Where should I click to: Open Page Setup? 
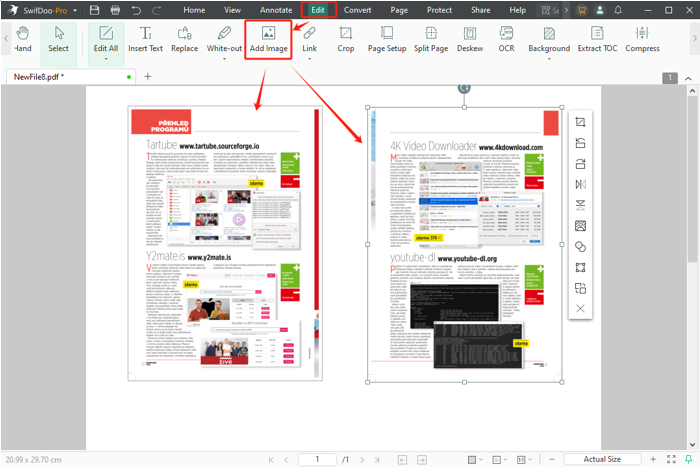pos(387,40)
